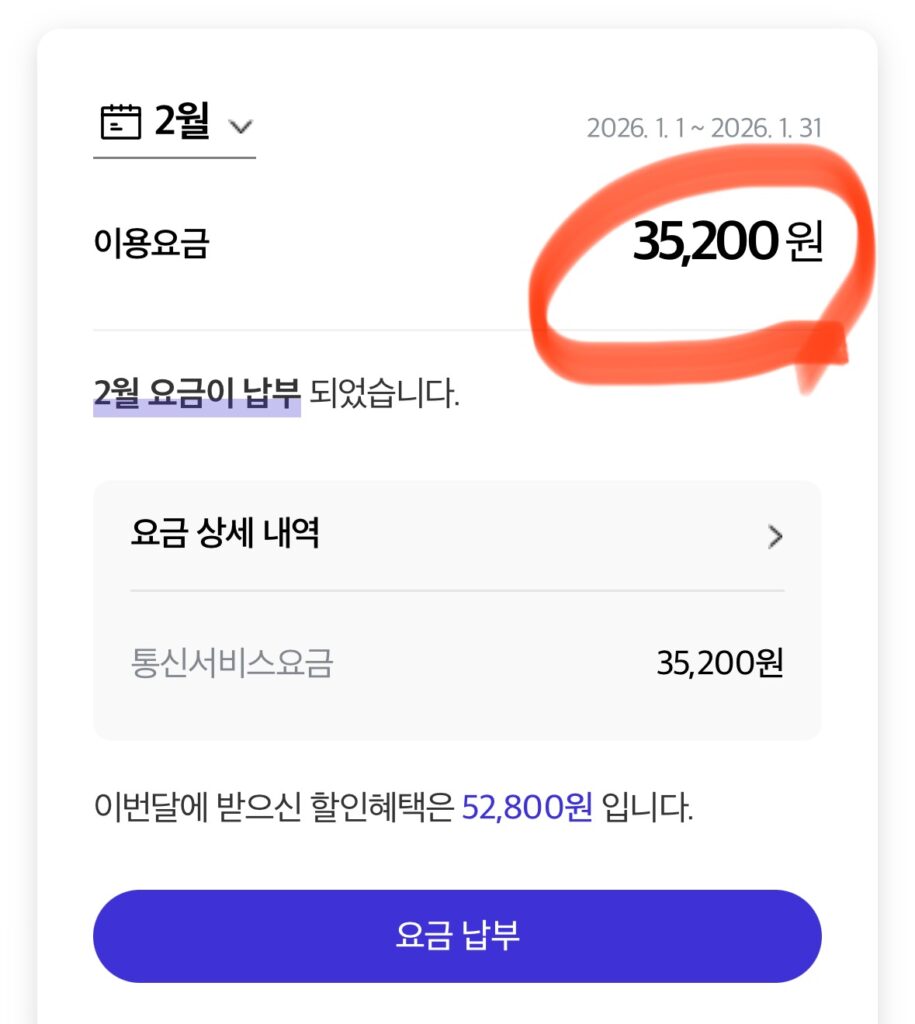Click the right arrow in 요금 상세 내역

point(775,537)
